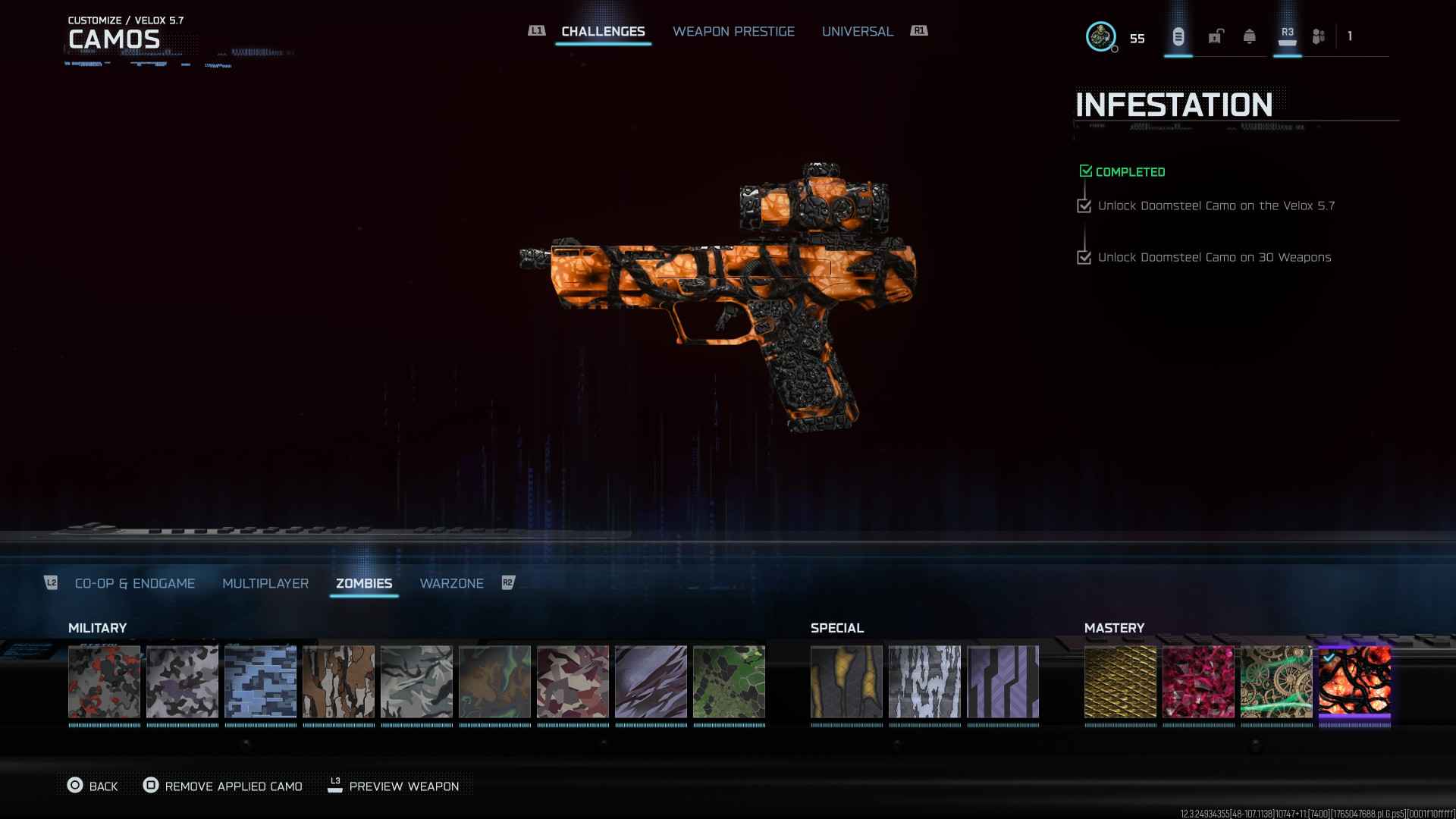The image size is (1456, 819).
Task: Select the gold scale mastery camo
Action: click(1120, 682)
